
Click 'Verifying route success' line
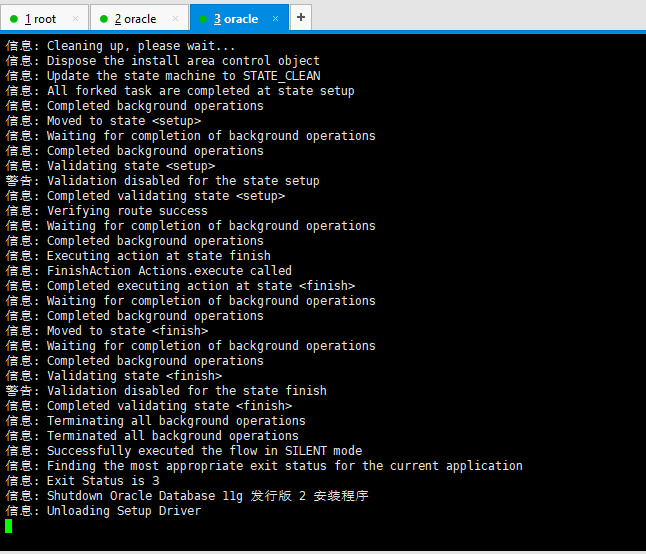[106, 211]
